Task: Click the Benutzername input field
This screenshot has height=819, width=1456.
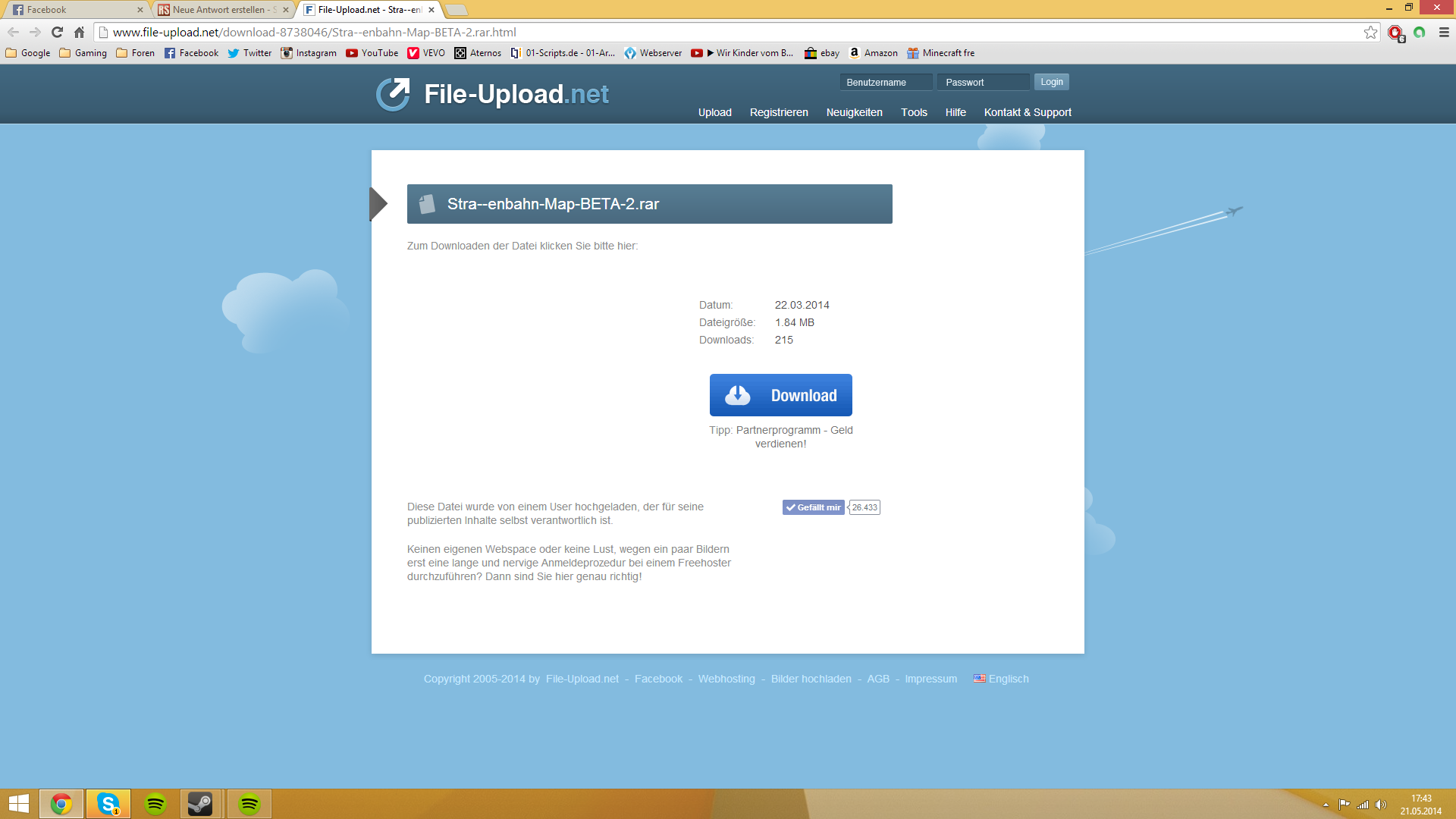Action: click(886, 82)
